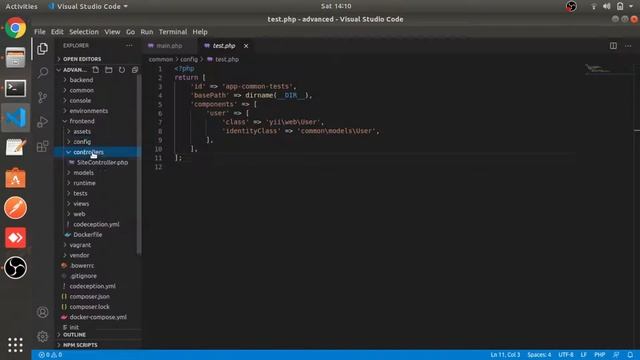
Task: Open Terminal from the dock
Action: point(16,88)
